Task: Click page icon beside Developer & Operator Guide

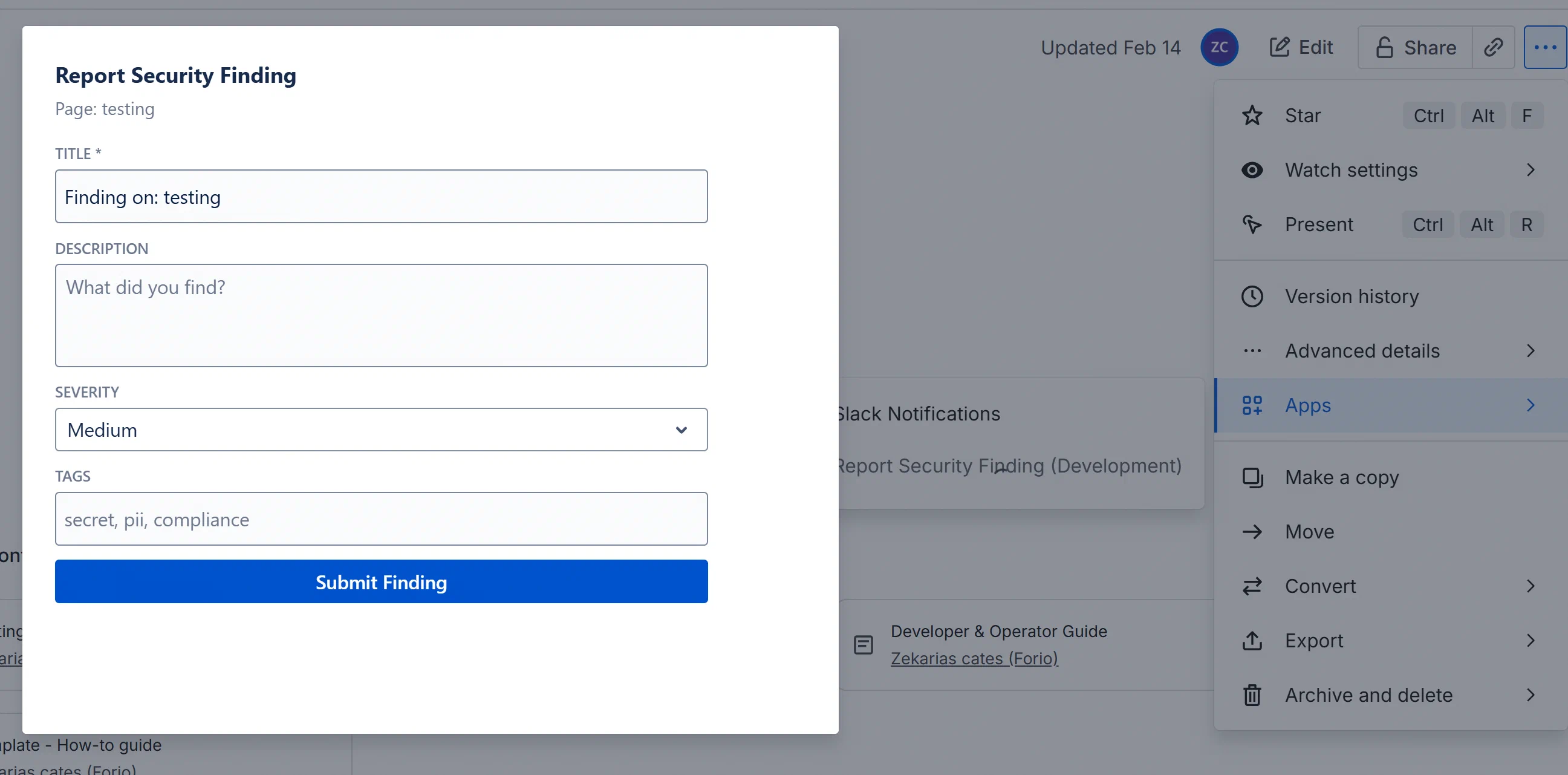Action: pyautogui.click(x=863, y=645)
